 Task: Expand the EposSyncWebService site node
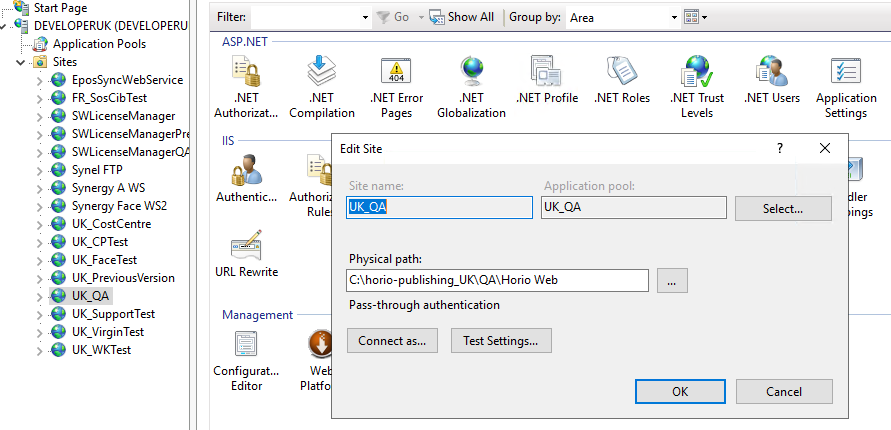pyautogui.click(x=39, y=80)
